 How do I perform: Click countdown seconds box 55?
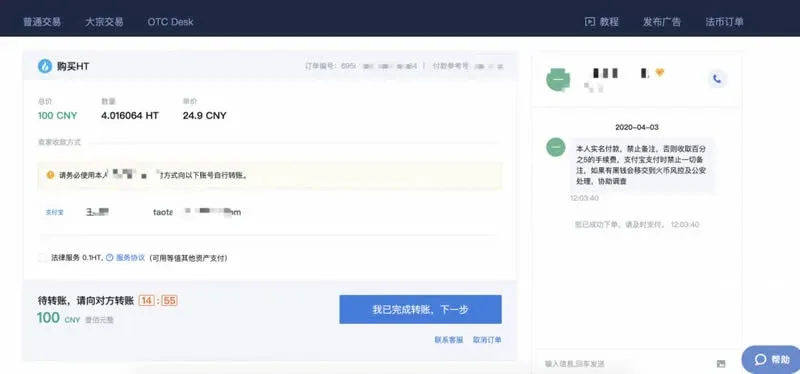(169, 301)
